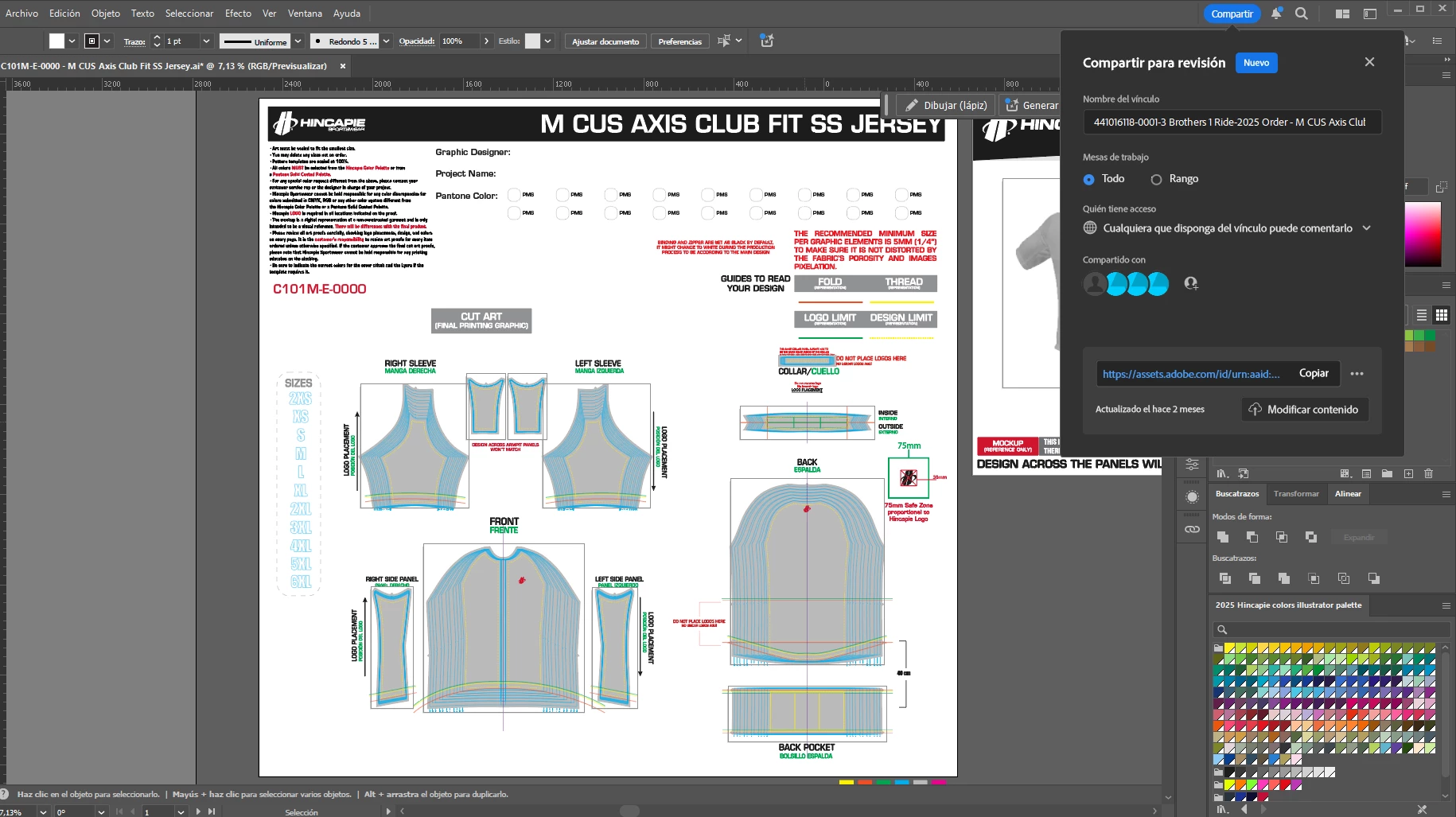Click the opacity 100% field
This screenshot has height=817, width=1456.
[x=460, y=41]
